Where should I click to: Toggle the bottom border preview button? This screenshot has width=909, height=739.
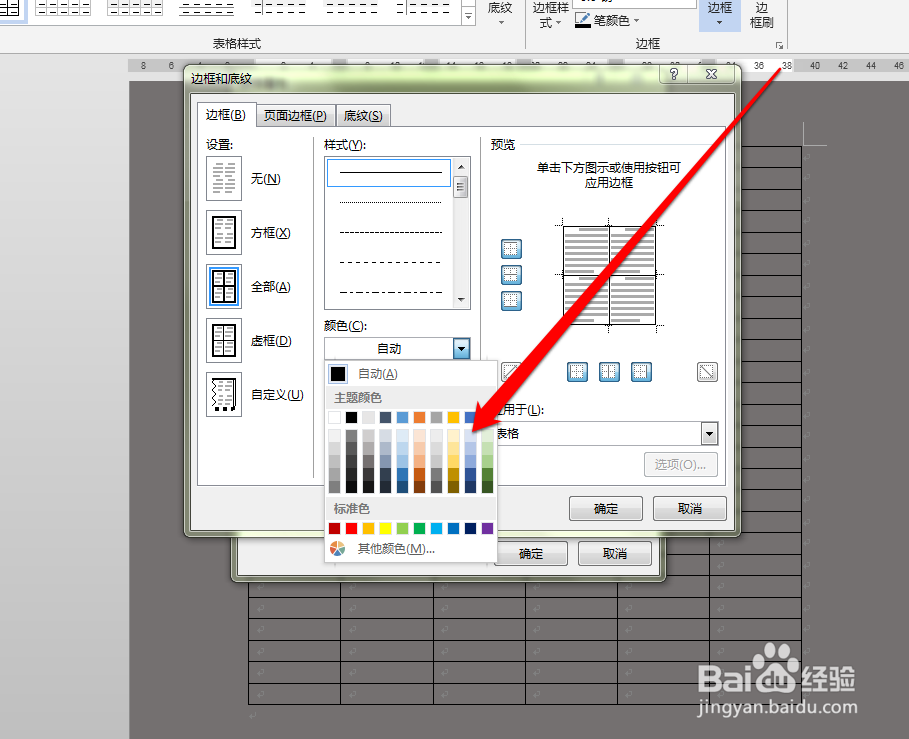pyautogui.click(x=511, y=301)
